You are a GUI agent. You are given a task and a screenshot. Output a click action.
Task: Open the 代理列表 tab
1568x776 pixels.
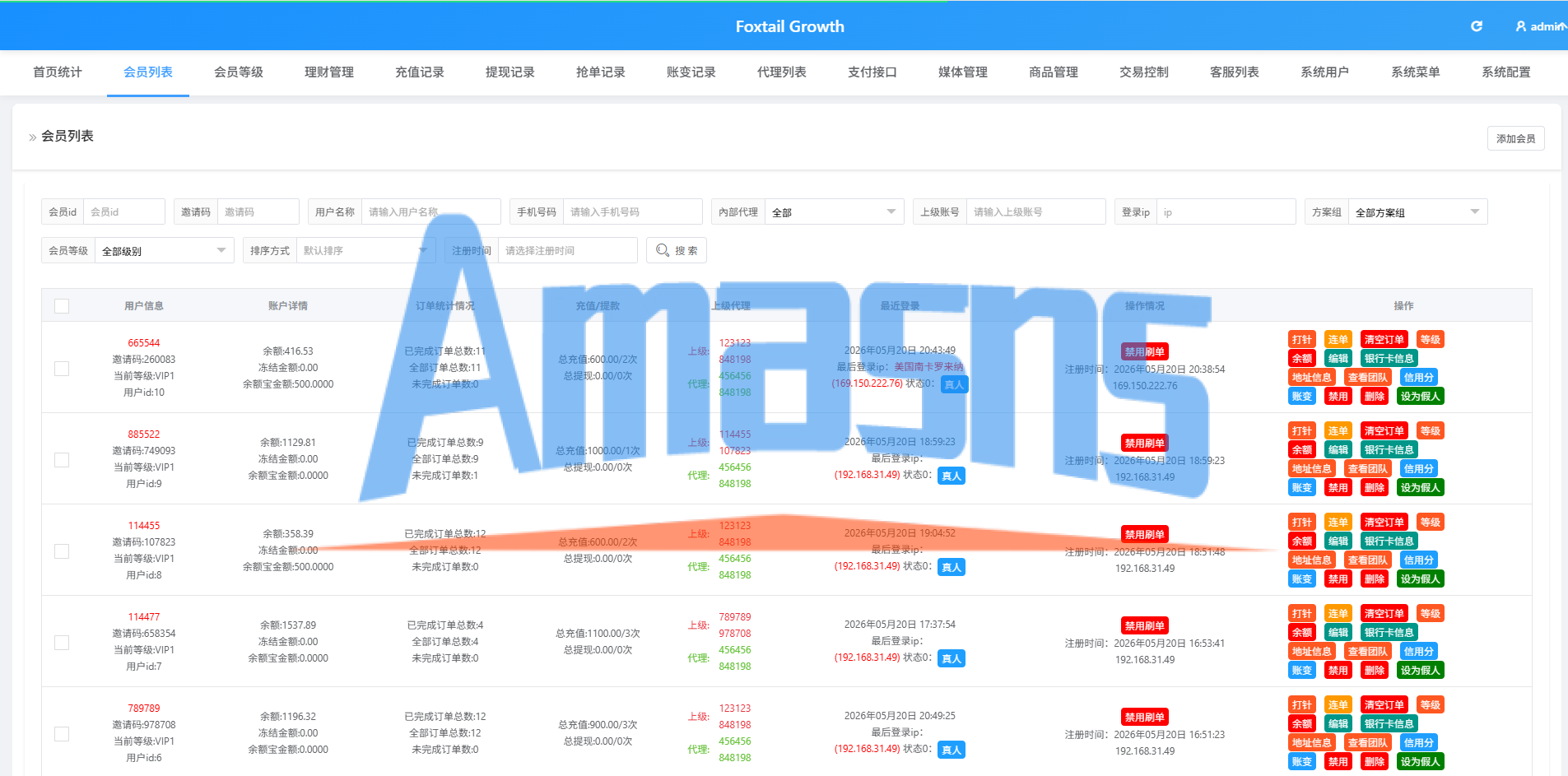point(782,72)
